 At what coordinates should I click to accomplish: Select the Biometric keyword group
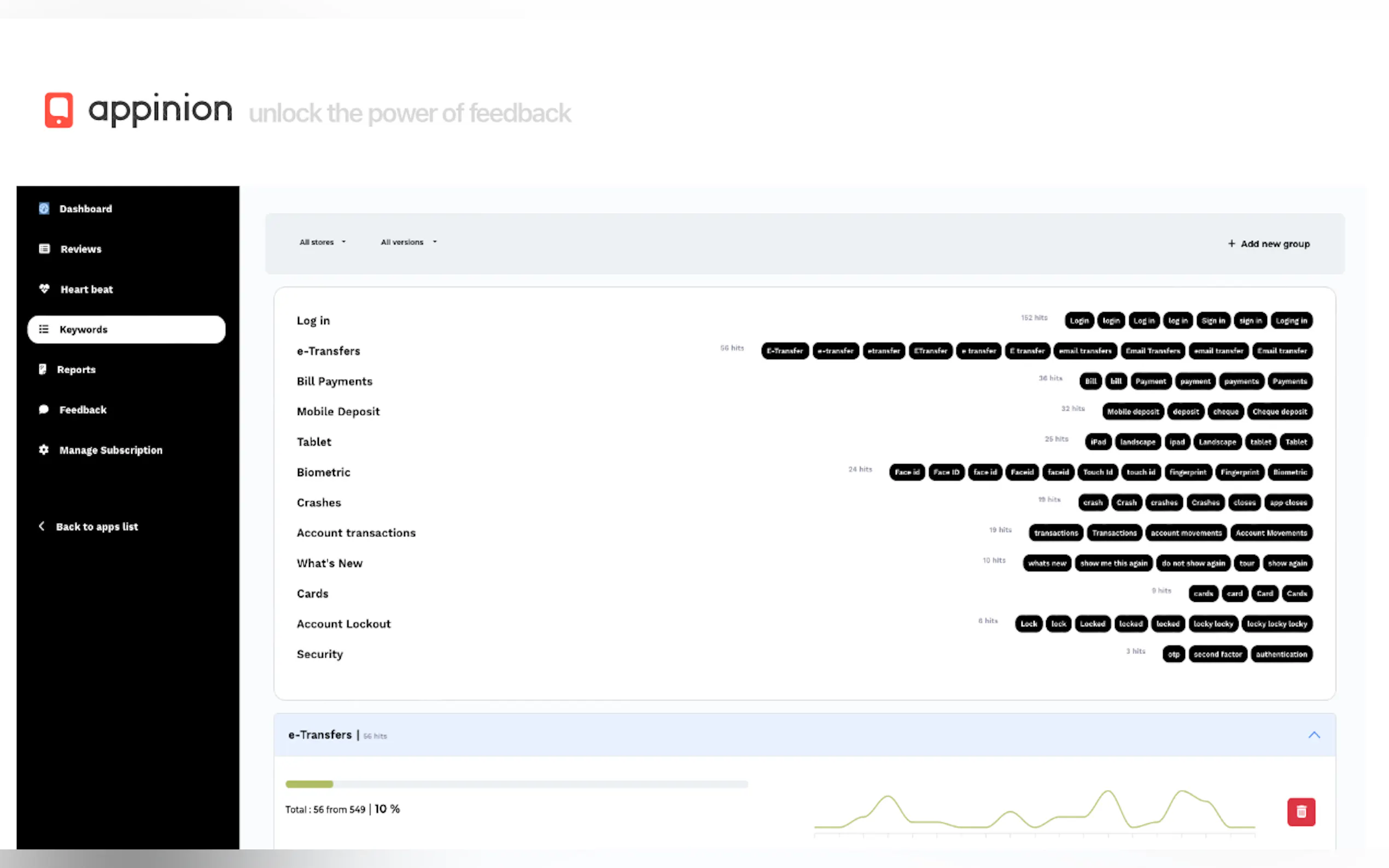tap(323, 472)
